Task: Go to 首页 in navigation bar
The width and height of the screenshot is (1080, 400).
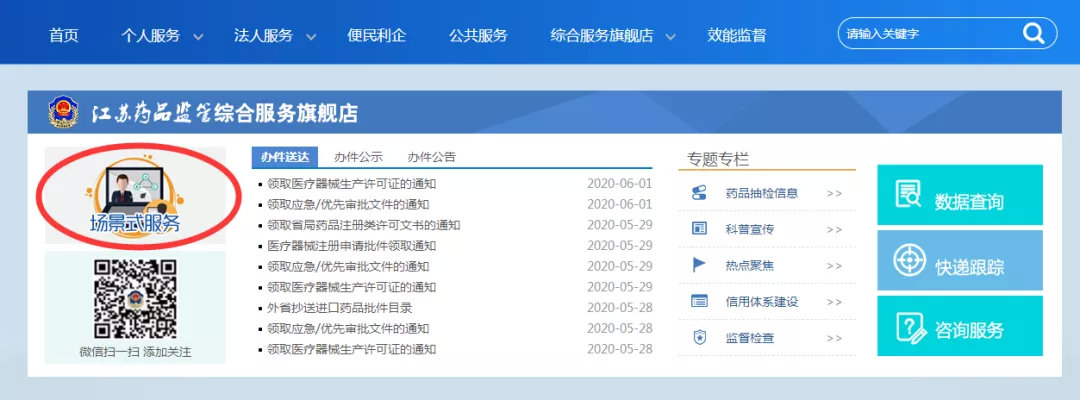Action: pyautogui.click(x=63, y=36)
